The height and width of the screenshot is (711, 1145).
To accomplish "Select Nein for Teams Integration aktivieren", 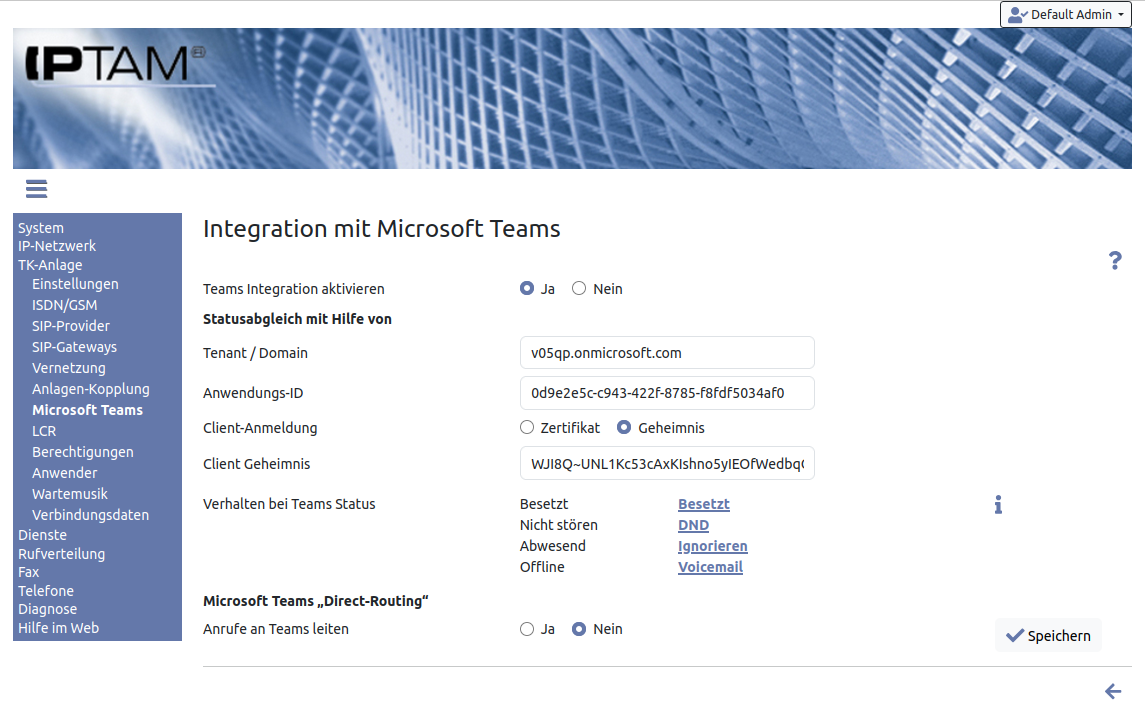I will pyautogui.click(x=579, y=289).
